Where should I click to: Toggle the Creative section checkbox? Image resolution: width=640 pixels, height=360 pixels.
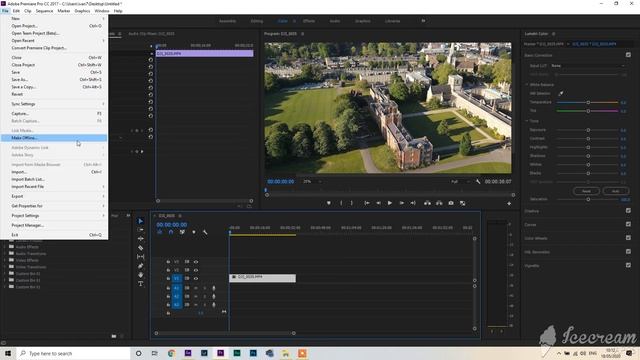click(628, 211)
